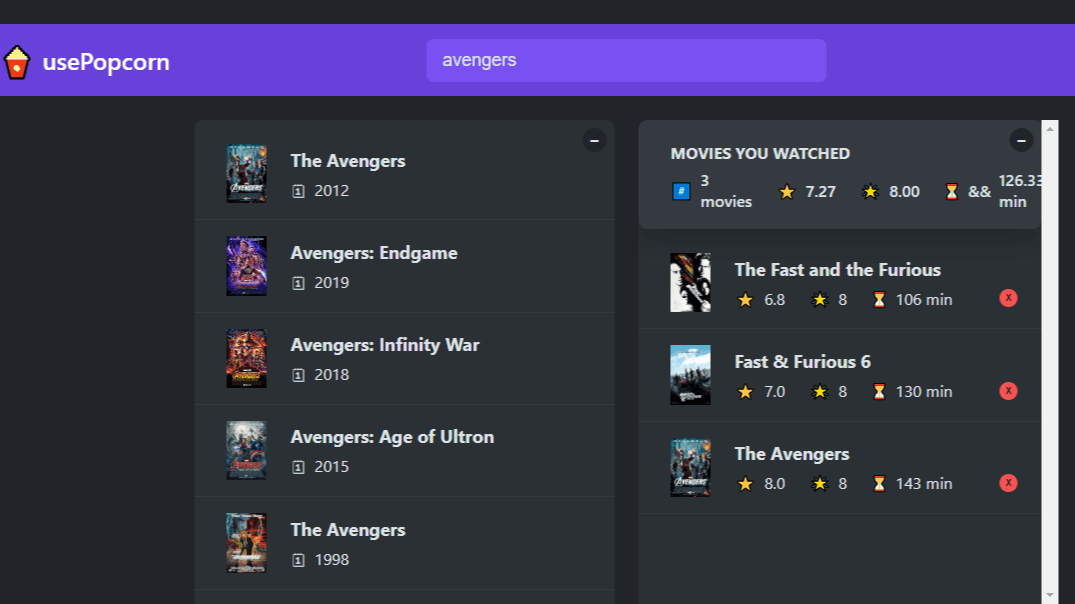Click hourglass icon beside 130 min
This screenshot has width=1075, height=604.
[879, 391]
